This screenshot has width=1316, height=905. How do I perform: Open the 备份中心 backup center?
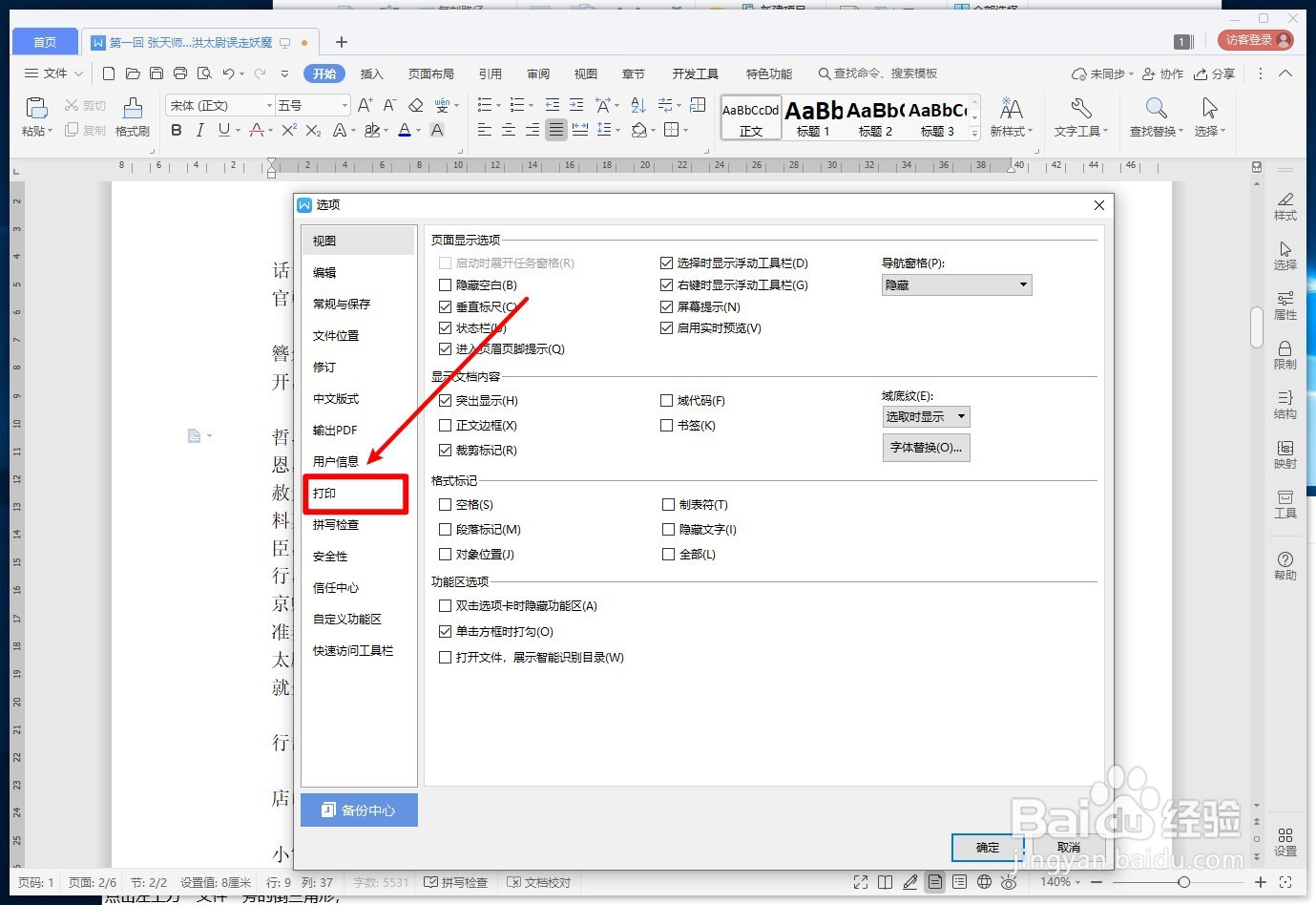(358, 810)
